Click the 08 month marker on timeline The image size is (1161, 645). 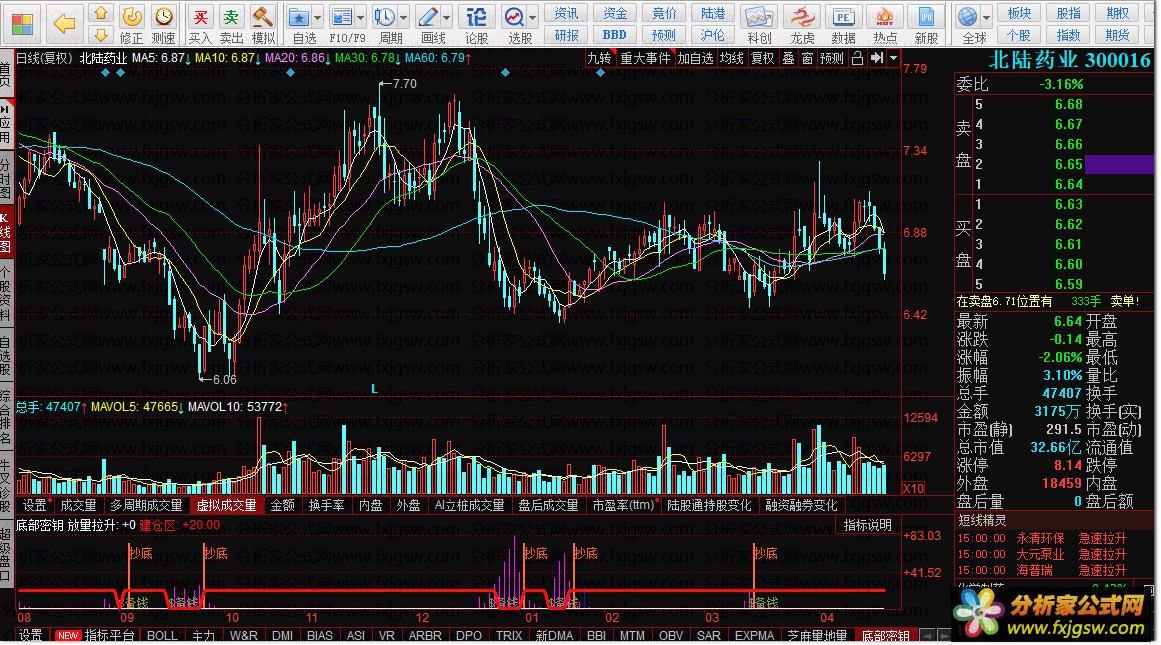point(24,617)
